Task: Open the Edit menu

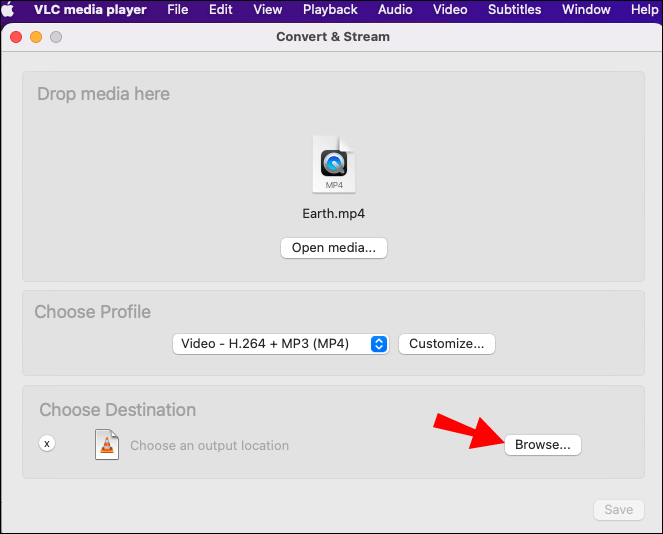Action: 221,9
